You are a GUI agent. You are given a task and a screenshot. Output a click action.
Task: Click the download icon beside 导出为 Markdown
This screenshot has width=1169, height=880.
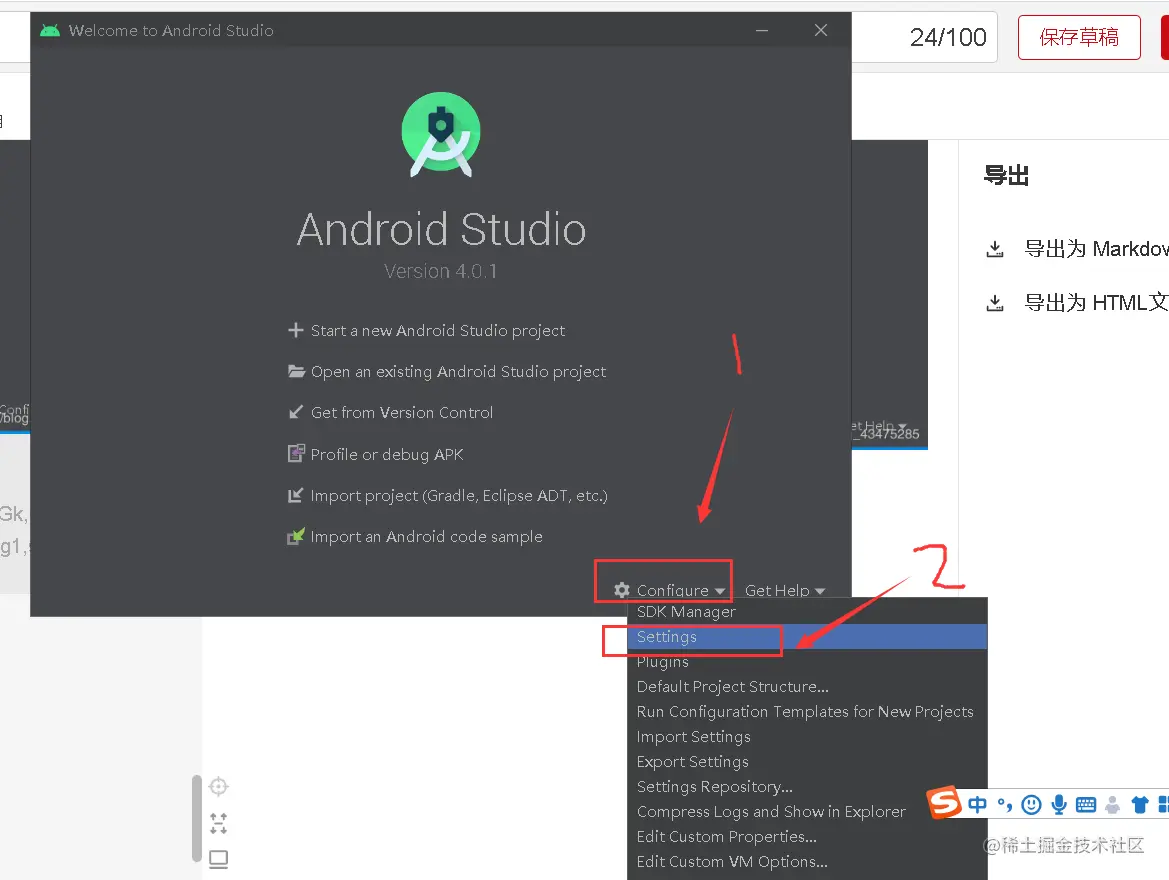tap(995, 249)
